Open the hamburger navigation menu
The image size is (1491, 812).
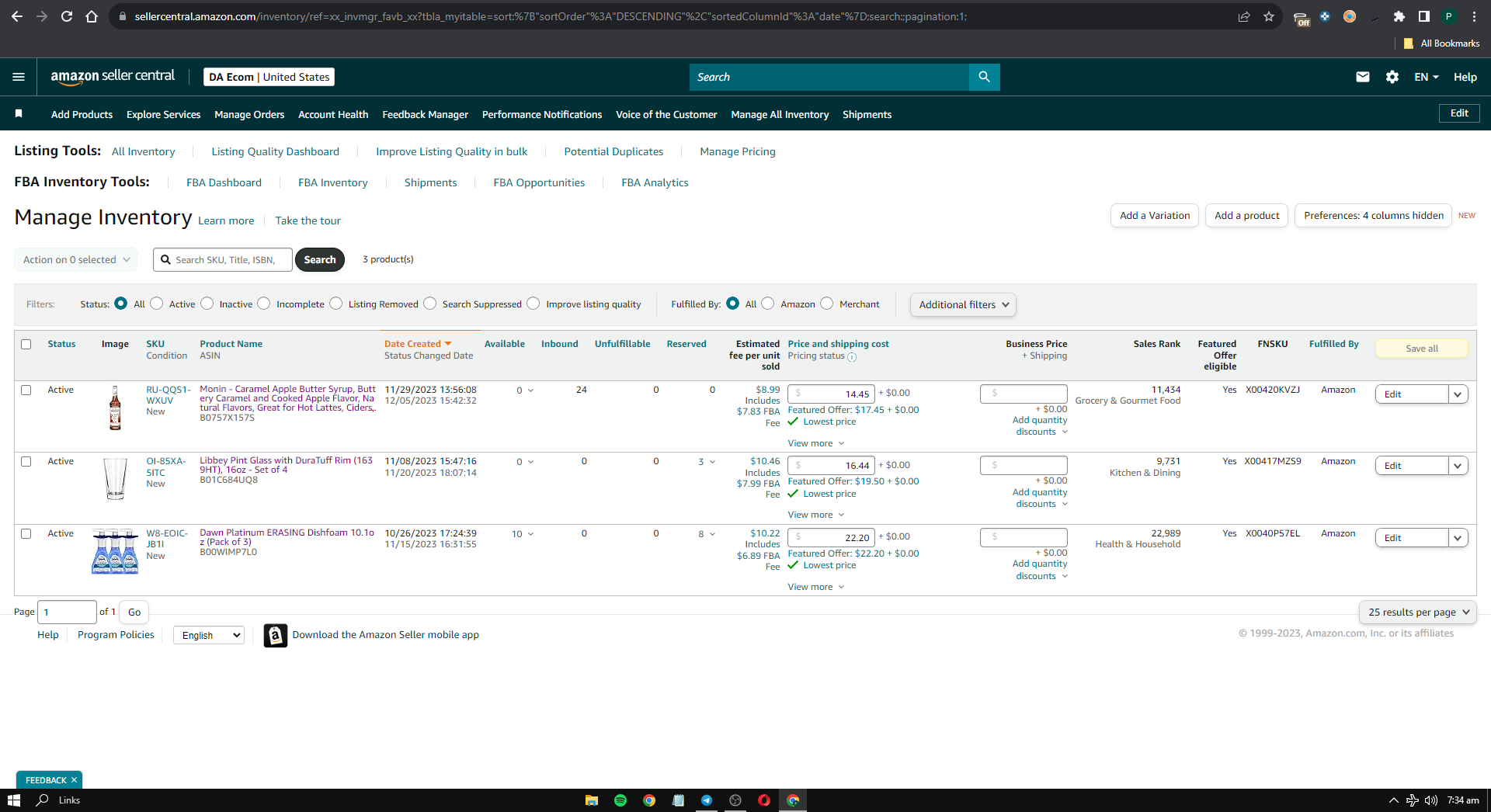(x=19, y=77)
